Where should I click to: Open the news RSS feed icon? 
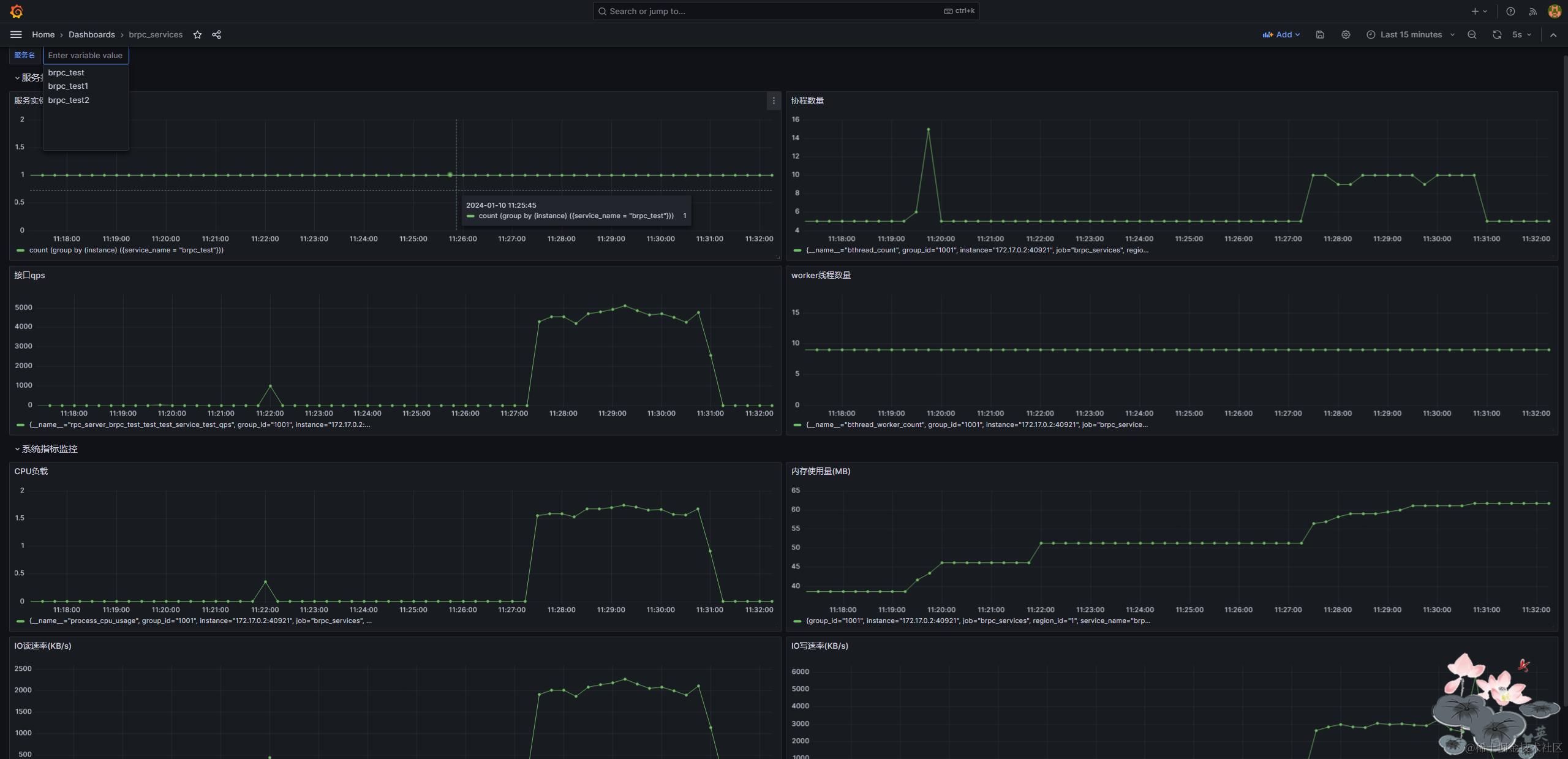pos(1532,11)
